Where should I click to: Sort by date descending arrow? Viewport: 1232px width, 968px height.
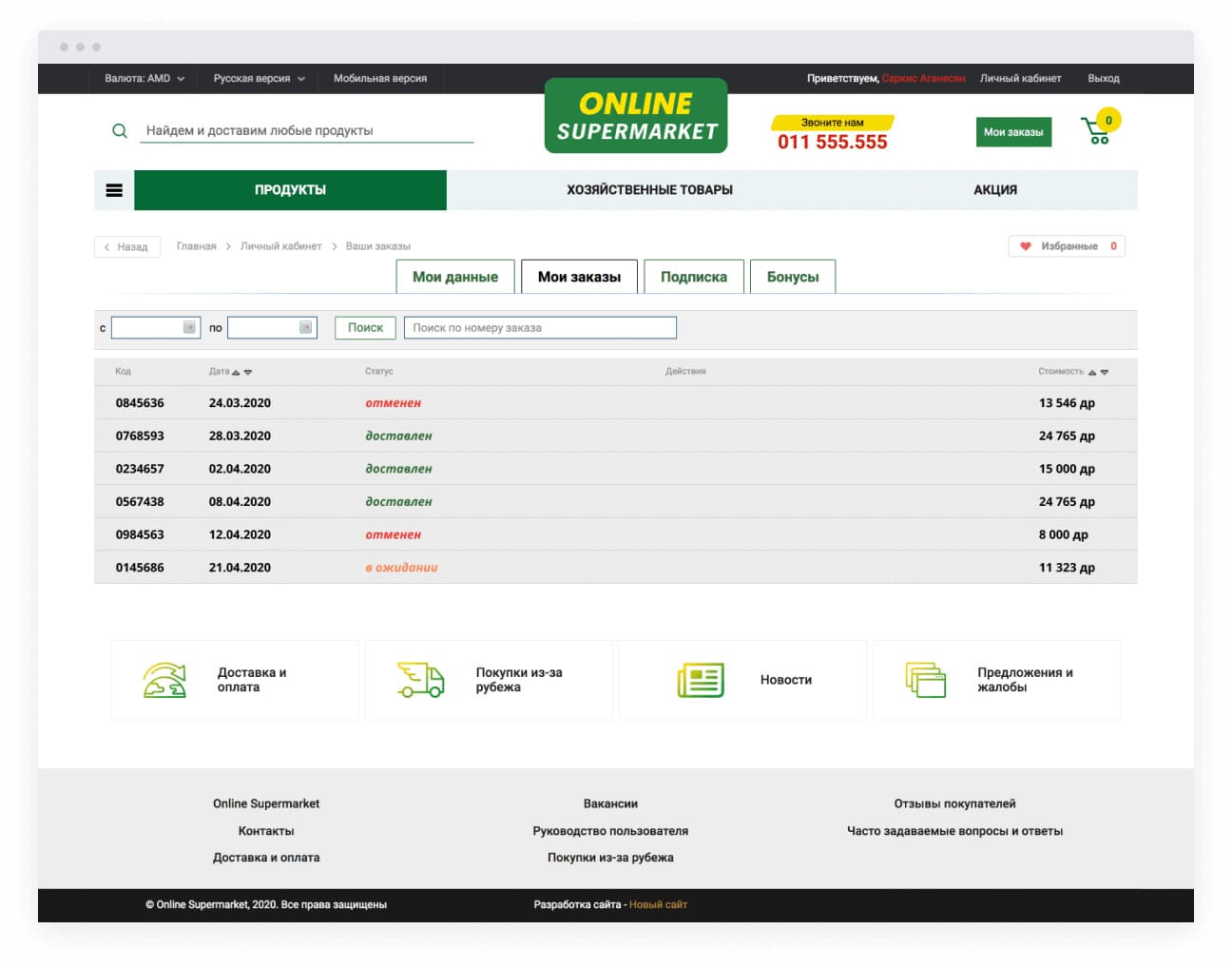pyautogui.click(x=248, y=372)
